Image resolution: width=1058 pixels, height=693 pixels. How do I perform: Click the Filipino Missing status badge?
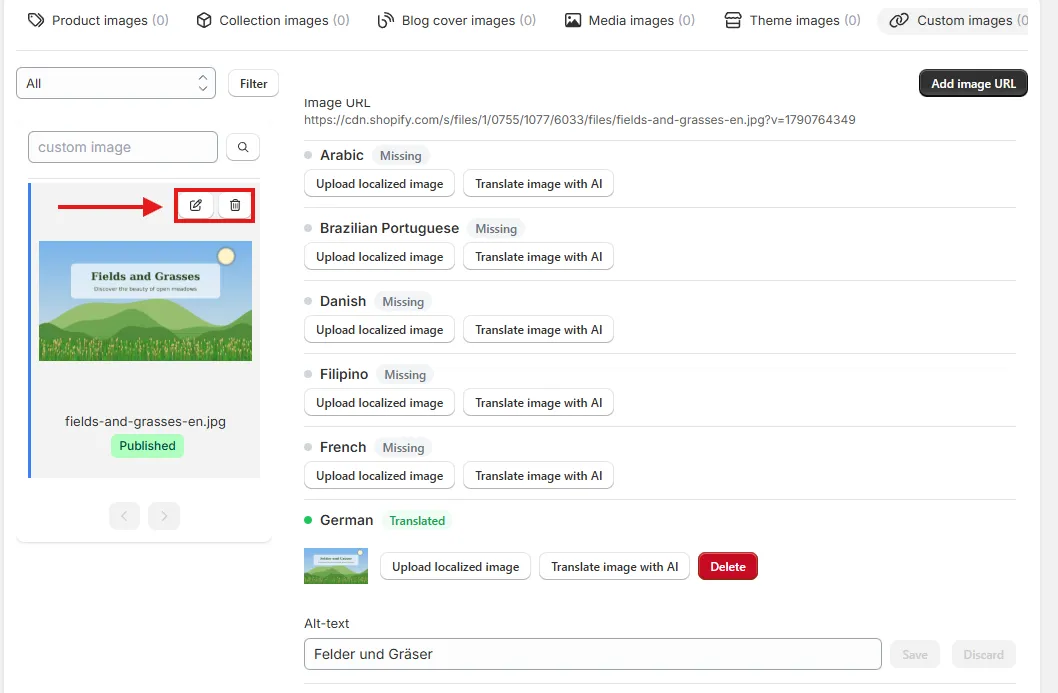tap(405, 375)
